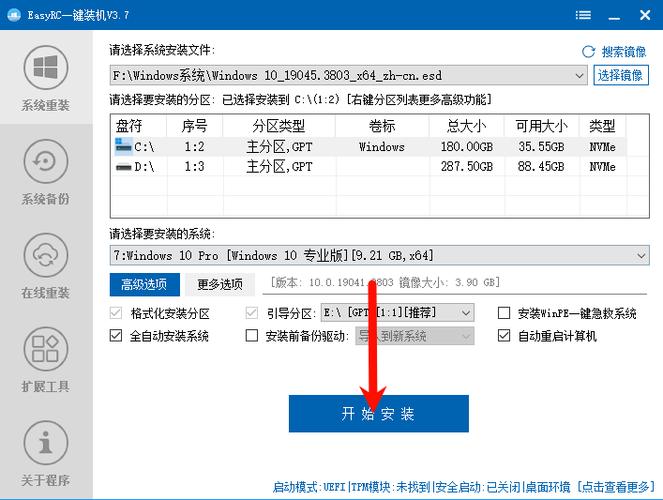Enable 安装WinPE一键急救系统 checkbox
The width and height of the screenshot is (663, 500).
(x=504, y=313)
